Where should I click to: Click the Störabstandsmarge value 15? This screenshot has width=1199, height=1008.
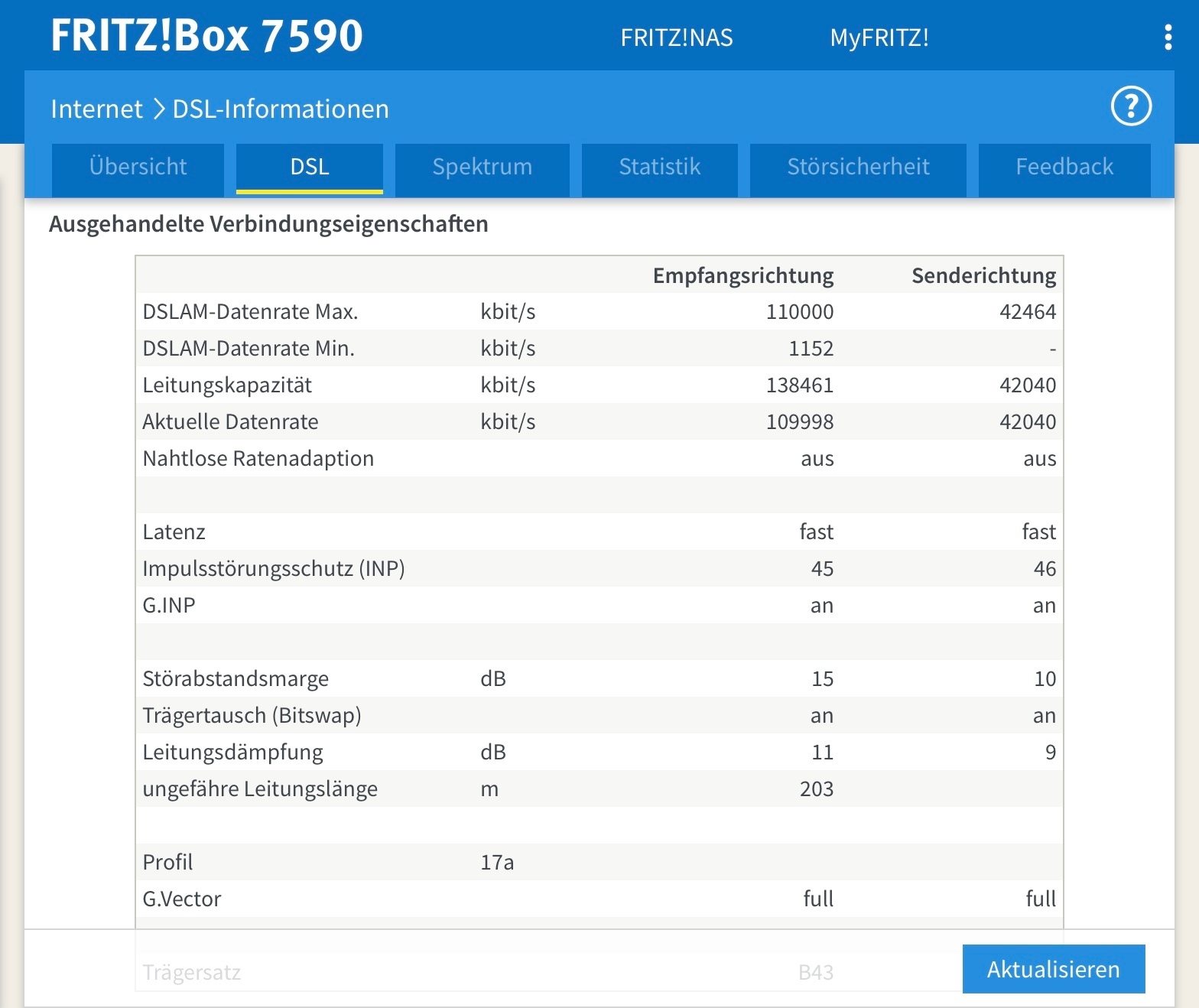click(x=823, y=679)
